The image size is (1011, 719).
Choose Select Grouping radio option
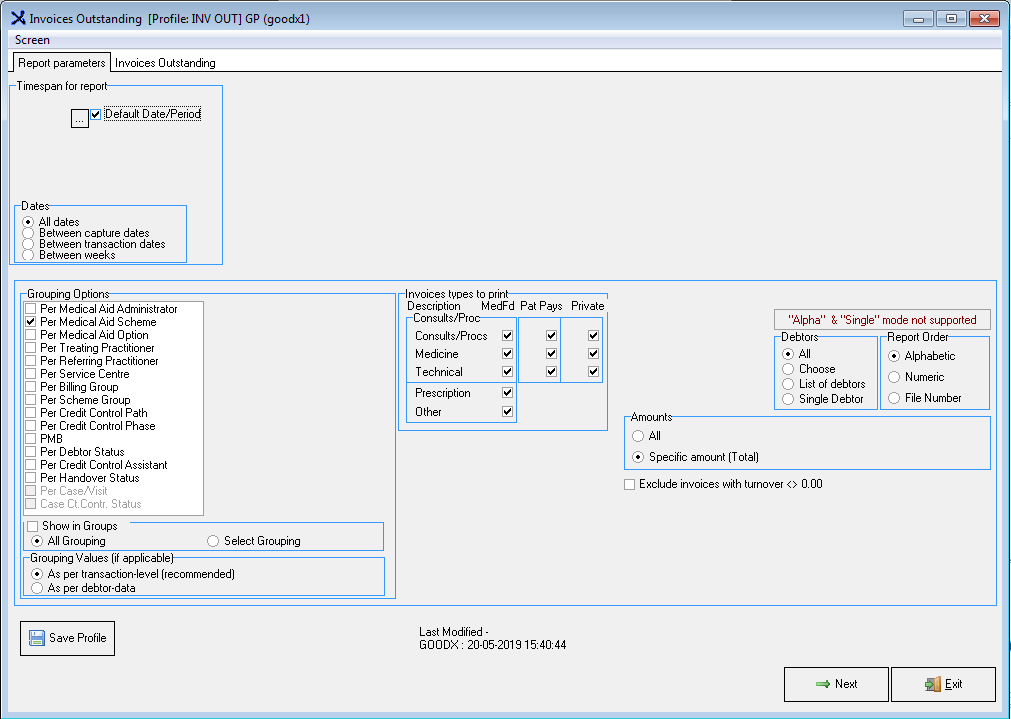(213, 541)
